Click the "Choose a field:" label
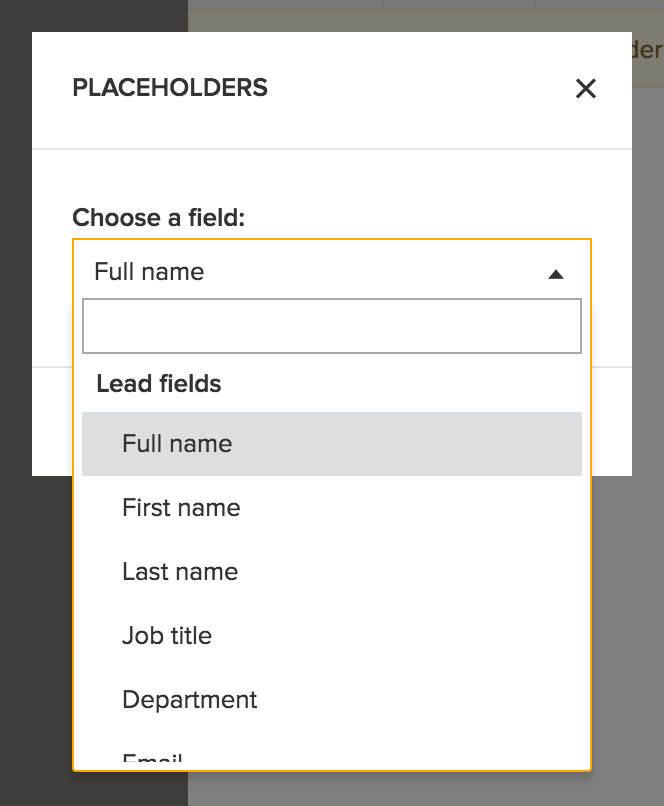 point(158,217)
